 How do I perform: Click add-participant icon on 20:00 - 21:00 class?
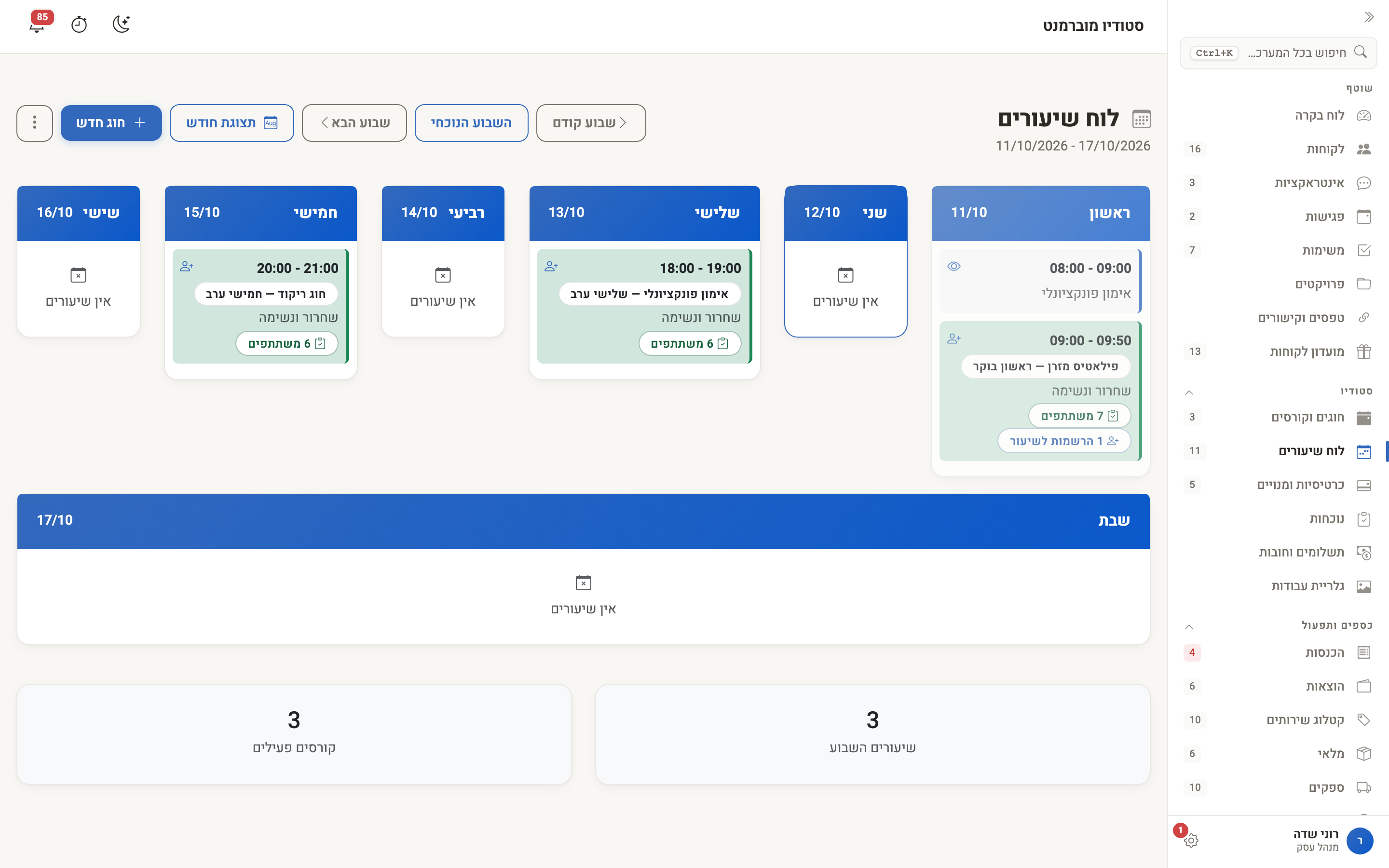pyautogui.click(x=187, y=266)
